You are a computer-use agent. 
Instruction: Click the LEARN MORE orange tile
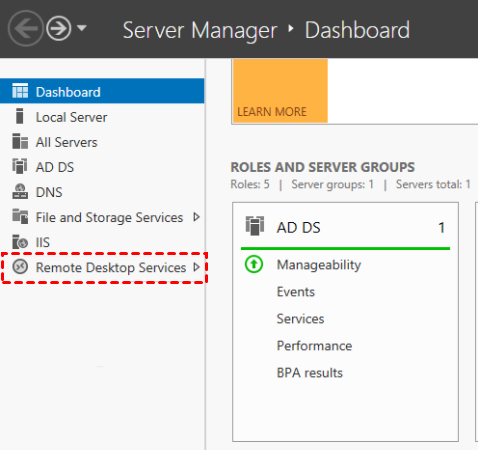pos(280,91)
